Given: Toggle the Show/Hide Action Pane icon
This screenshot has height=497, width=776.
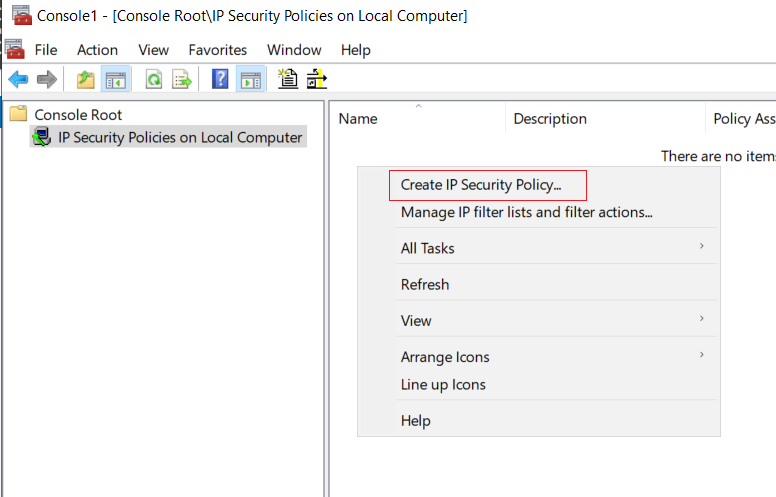Looking at the screenshot, I should click(251, 79).
